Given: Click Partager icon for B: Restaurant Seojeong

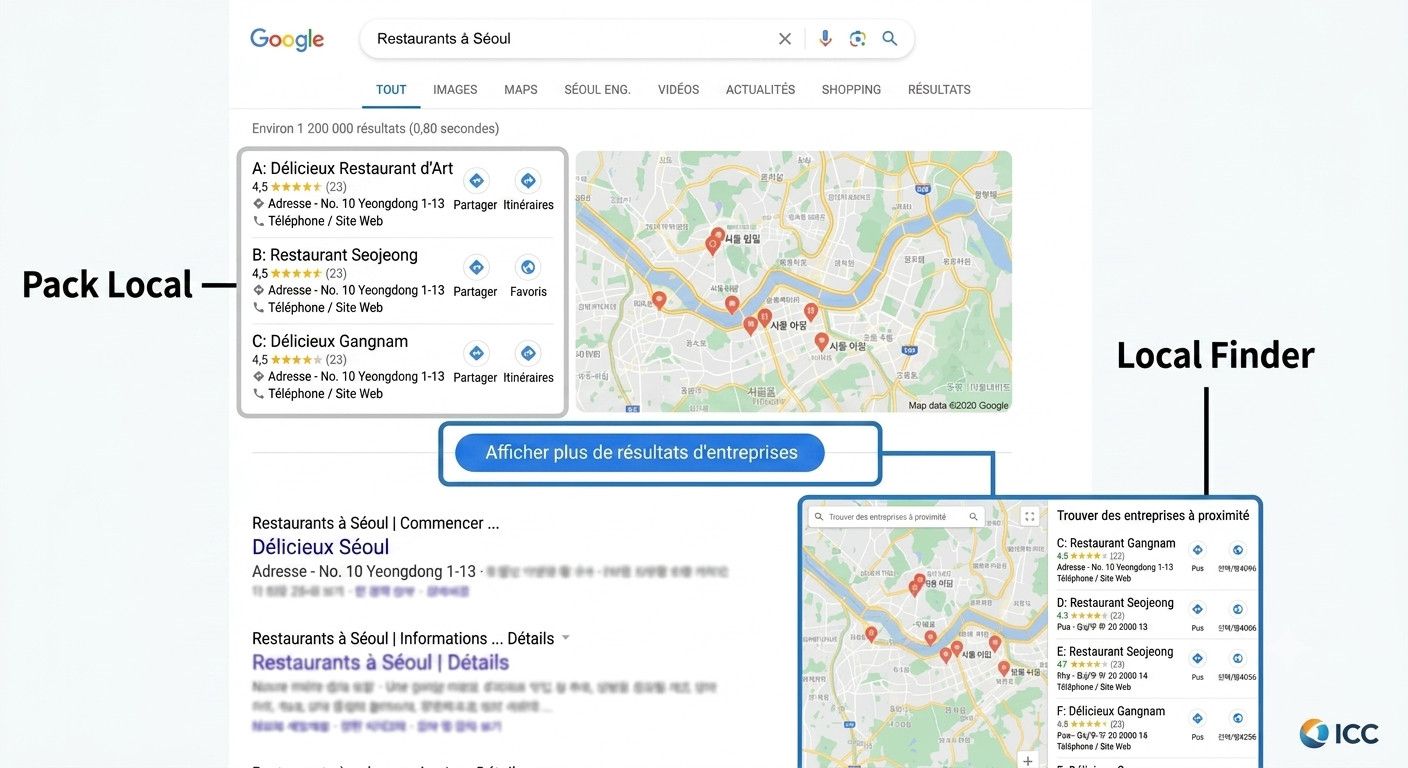Looking at the screenshot, I should pos(476,267).
